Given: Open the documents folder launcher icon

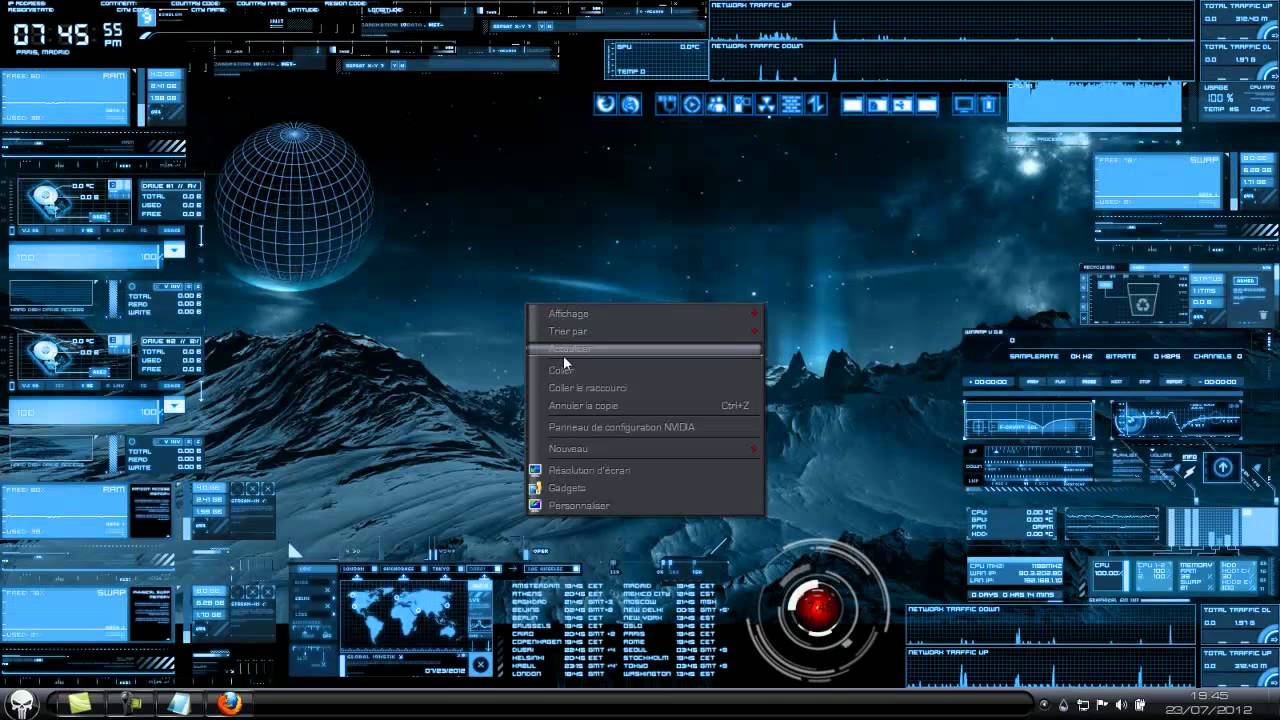Looking at the screenshot, I should point(877,104).
